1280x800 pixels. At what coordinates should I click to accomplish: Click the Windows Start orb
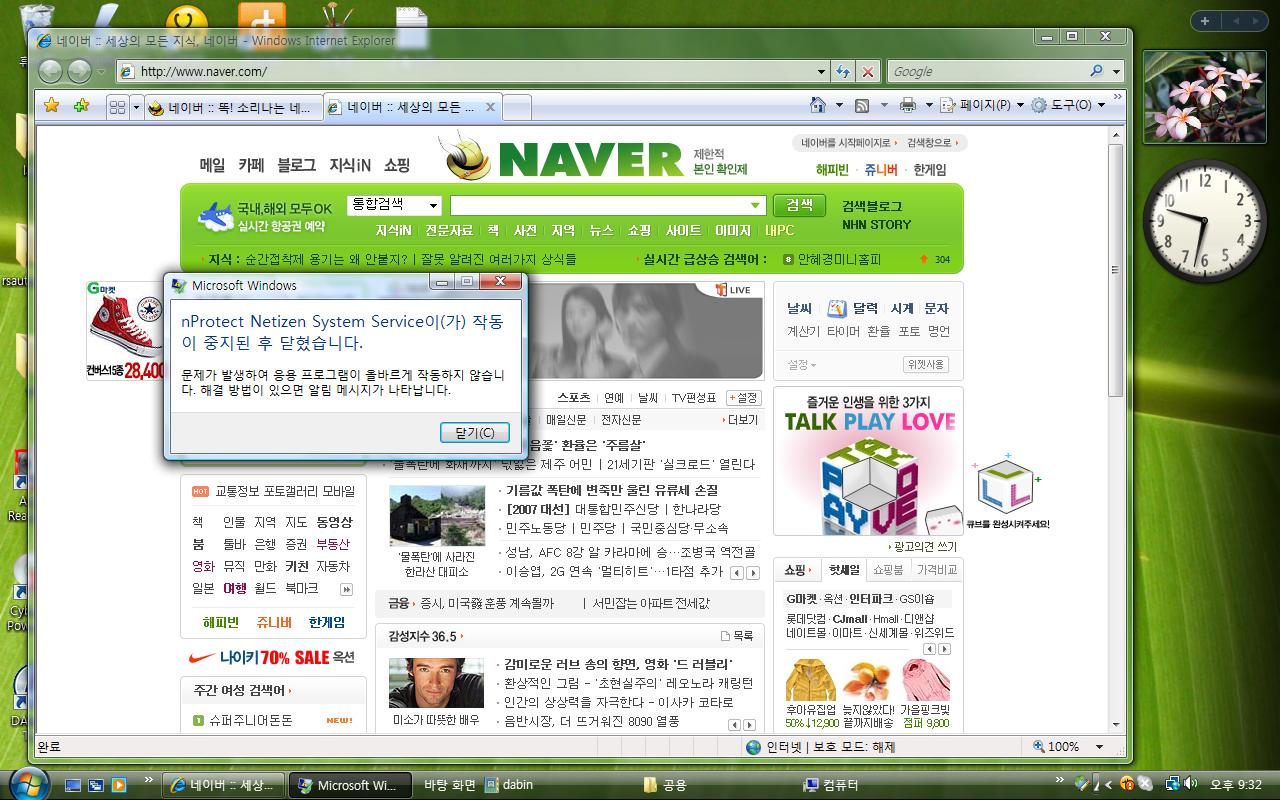tap(27, 783)
